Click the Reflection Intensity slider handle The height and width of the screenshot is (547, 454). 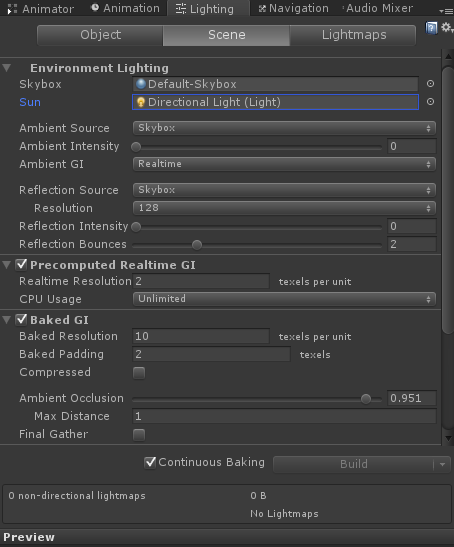coord(136,227)
